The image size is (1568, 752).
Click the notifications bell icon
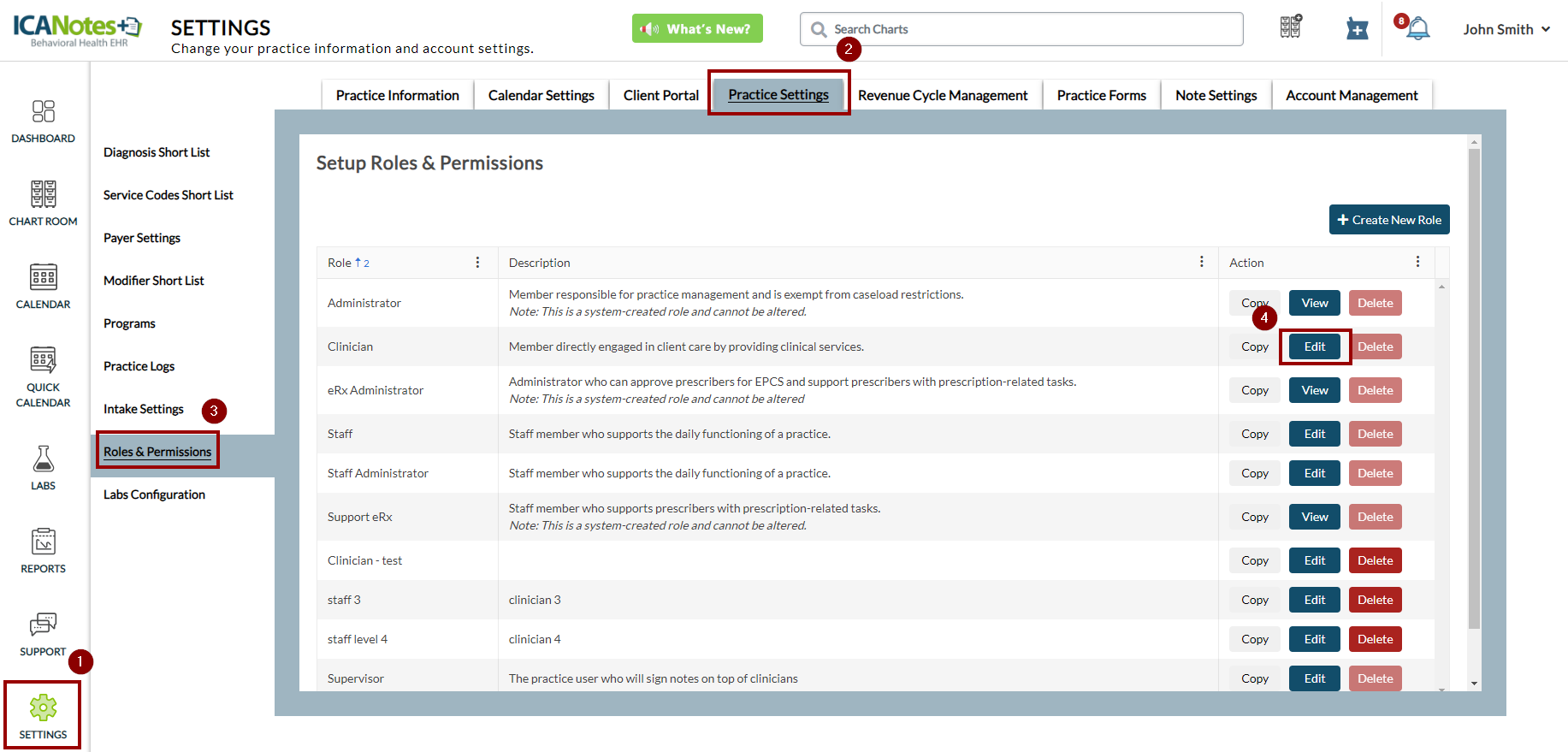click(x=1417, y=29)
